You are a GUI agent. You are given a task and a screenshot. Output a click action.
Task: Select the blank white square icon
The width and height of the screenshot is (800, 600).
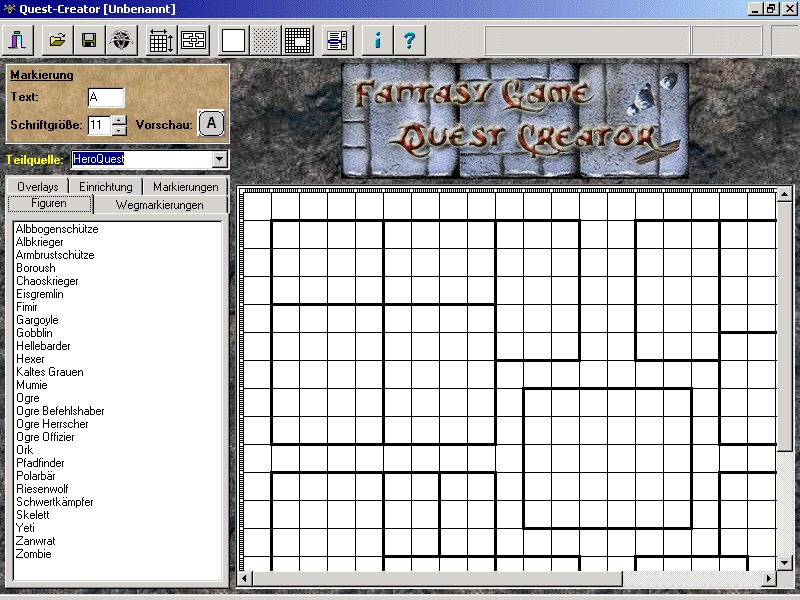click(x=233, y=40)
